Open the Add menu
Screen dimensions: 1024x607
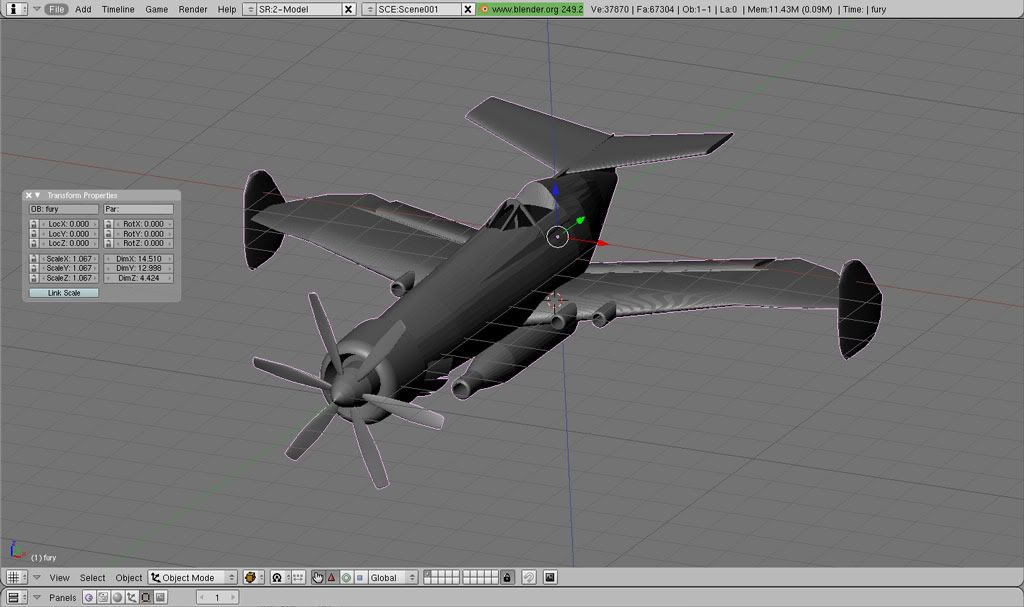click(83, 9)
